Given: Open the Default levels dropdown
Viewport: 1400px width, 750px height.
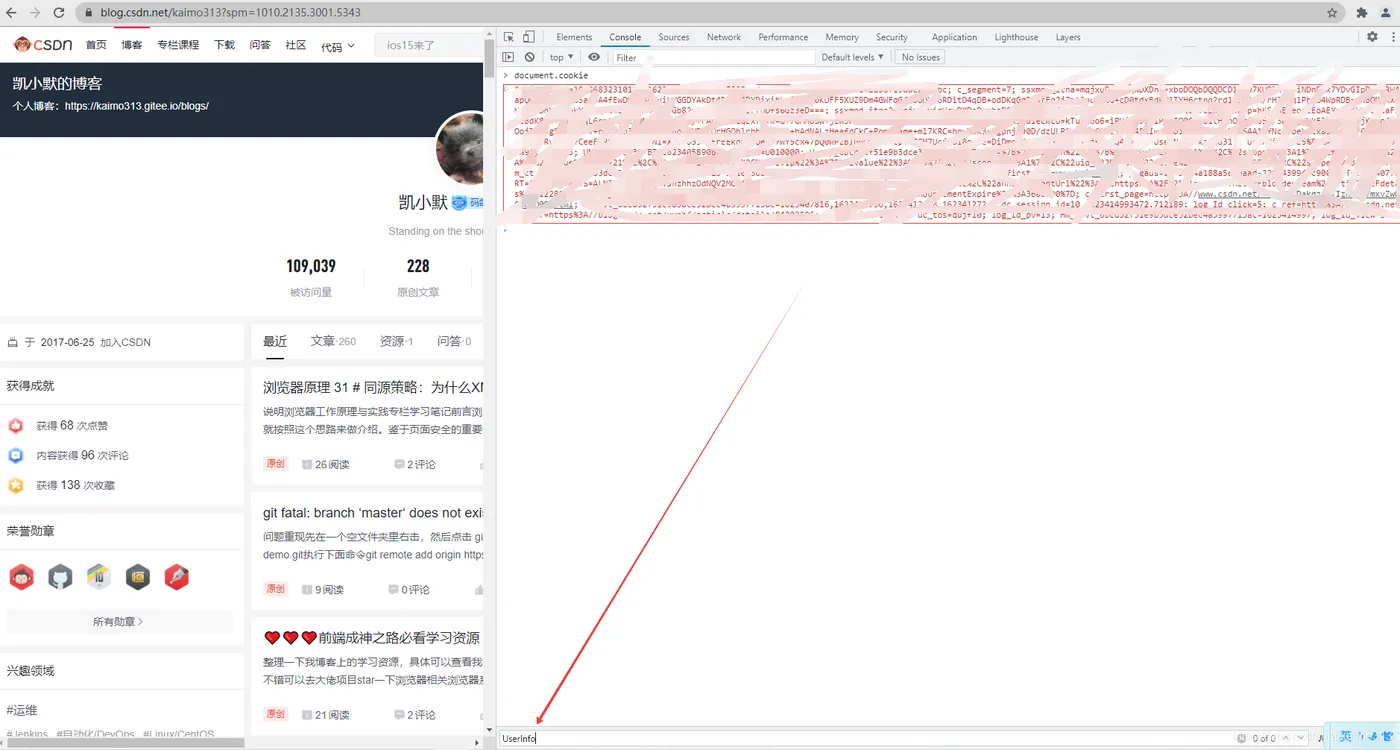Looking at the screenshot, I should pos(851,57).
